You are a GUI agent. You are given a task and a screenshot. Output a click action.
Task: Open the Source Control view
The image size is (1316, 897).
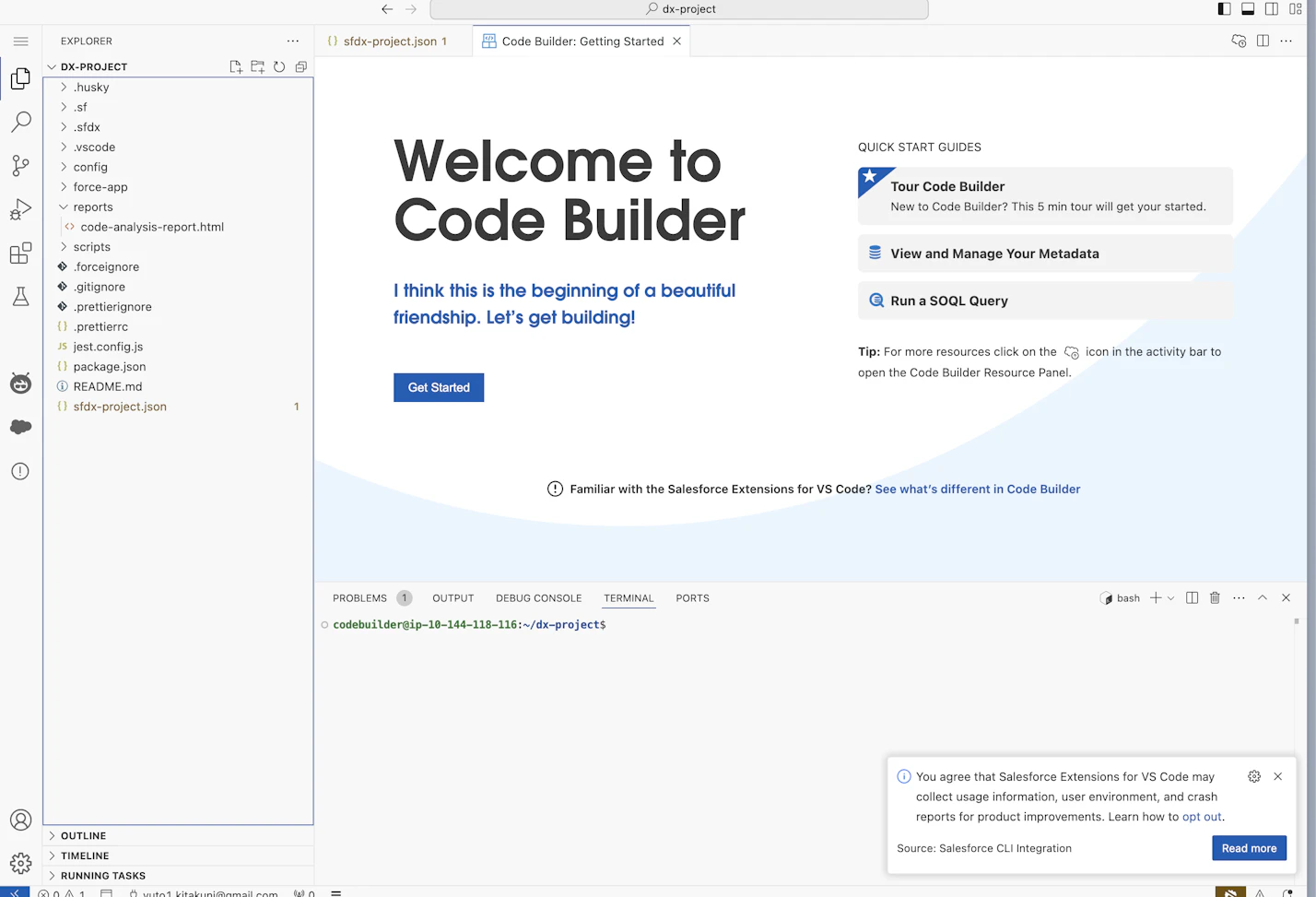[20, 165]
